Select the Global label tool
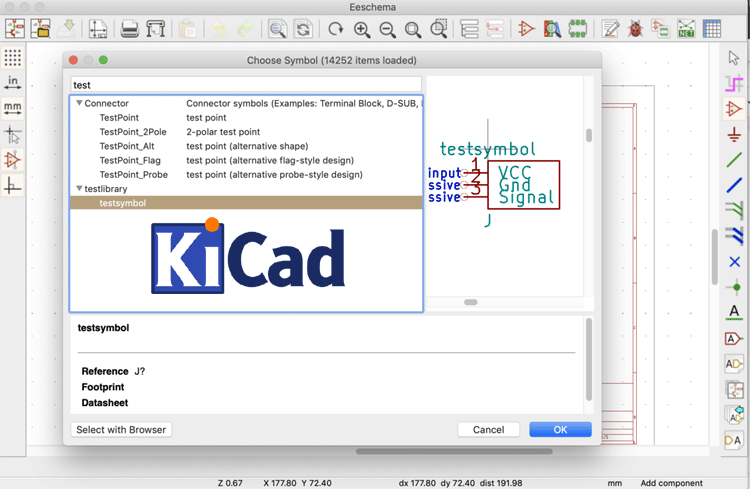Screen dimensions: 750x489 coord(734,339)
